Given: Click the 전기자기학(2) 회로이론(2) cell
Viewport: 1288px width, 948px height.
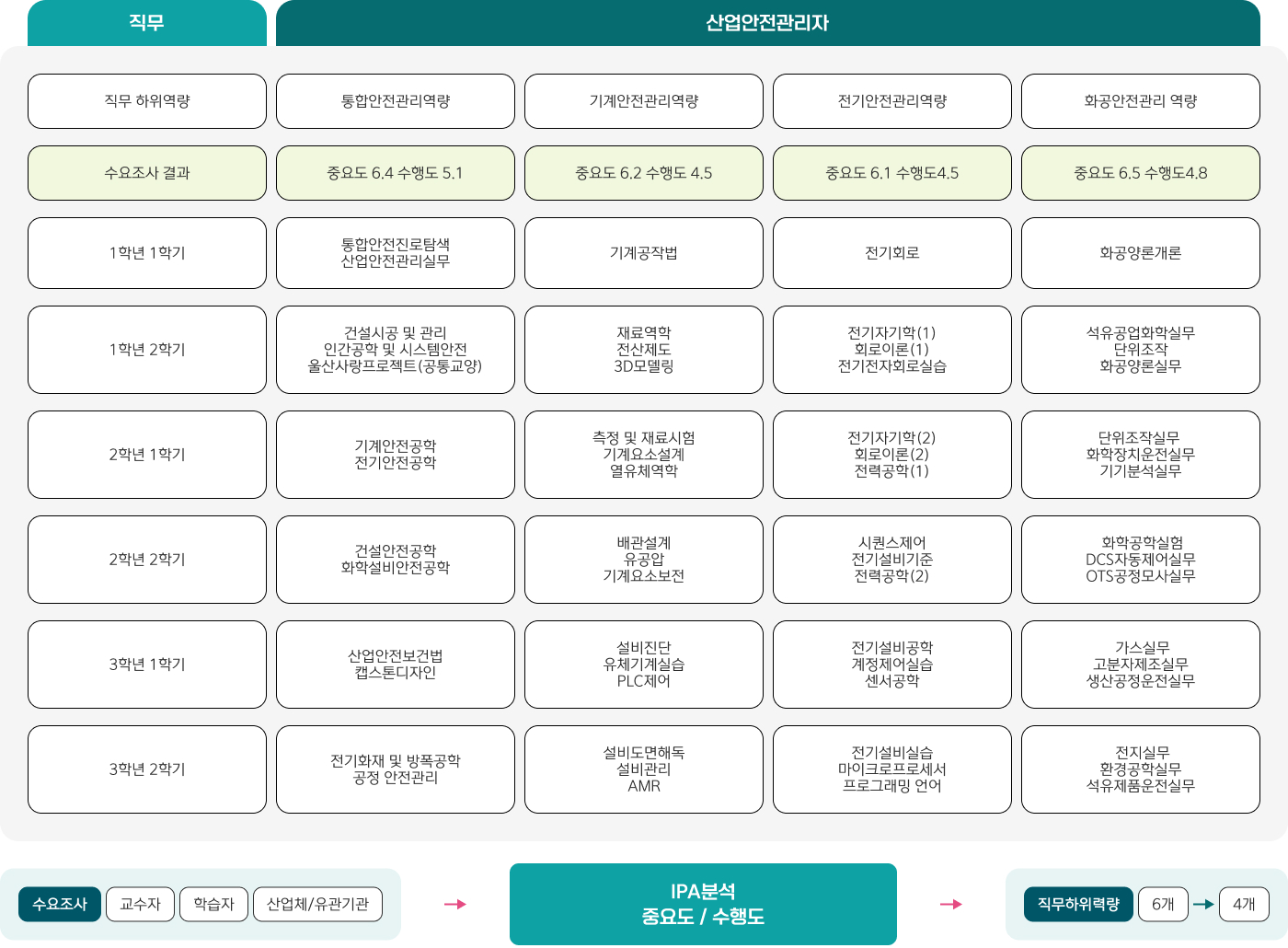Looking at the screenshot, I should click(892, 455).
